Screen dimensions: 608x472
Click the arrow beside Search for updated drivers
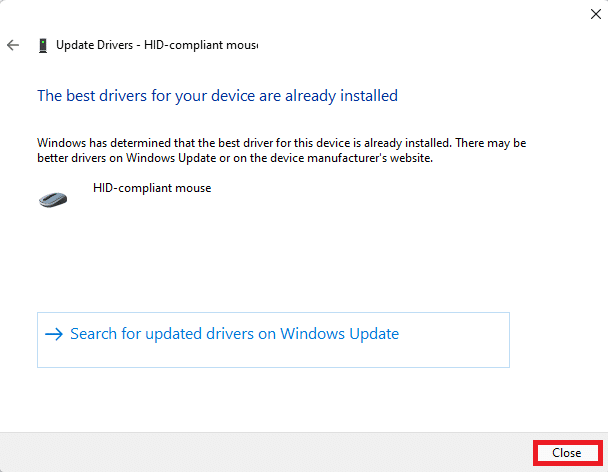54,334
